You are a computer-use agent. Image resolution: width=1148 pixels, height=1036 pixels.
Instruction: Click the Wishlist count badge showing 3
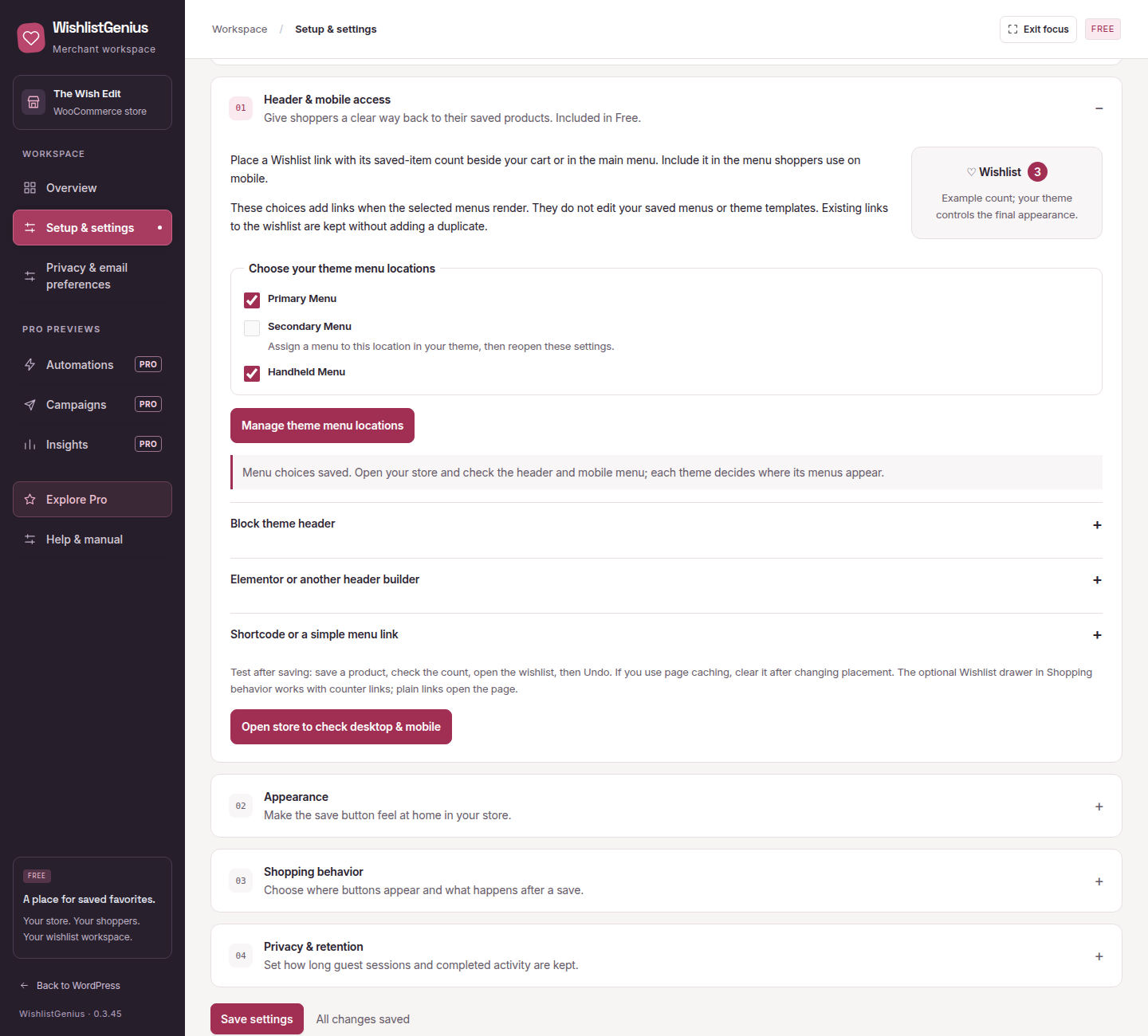click(x=1037, y=172)
